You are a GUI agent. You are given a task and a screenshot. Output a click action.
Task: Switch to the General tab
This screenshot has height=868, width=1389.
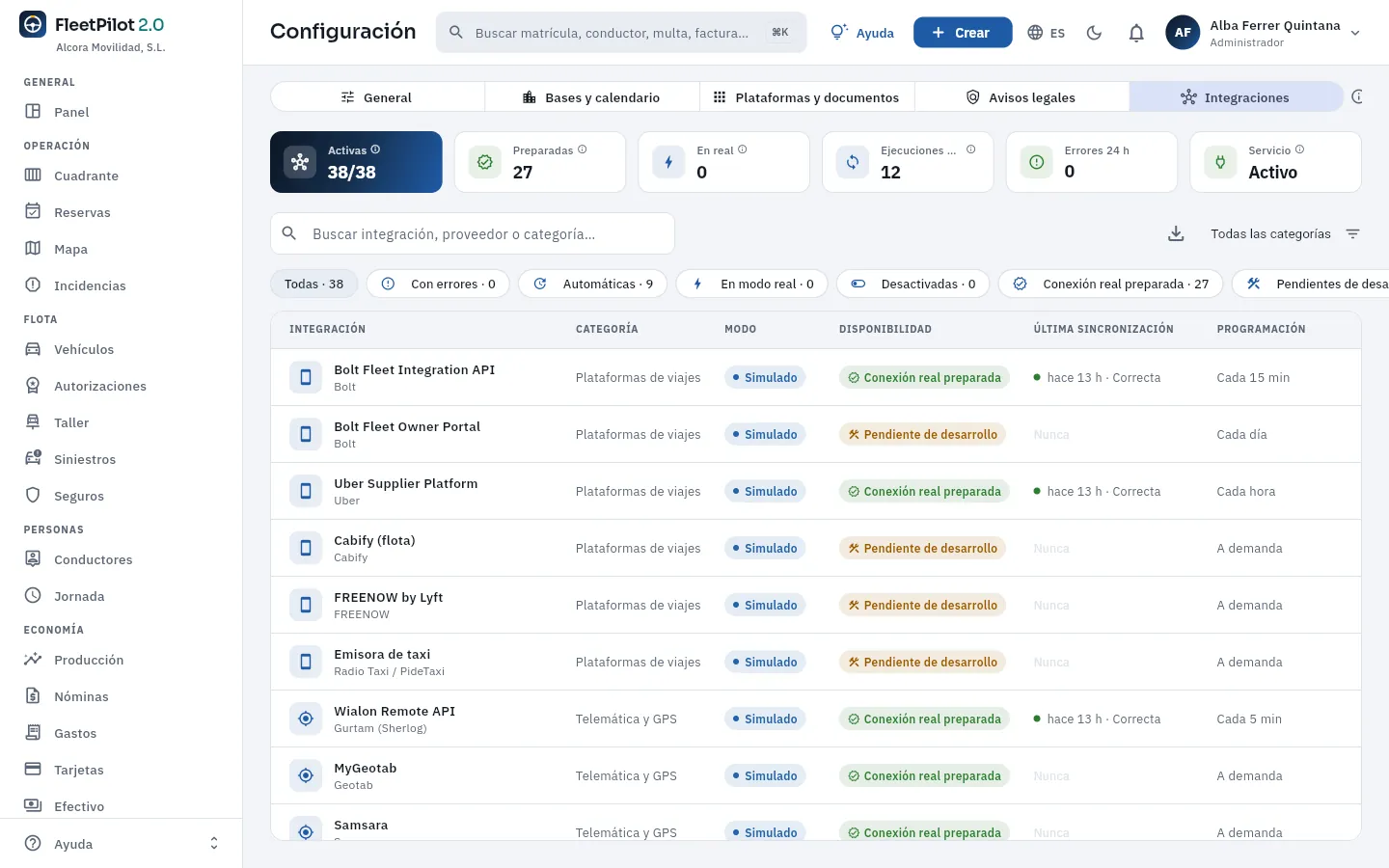pos(377,97)
